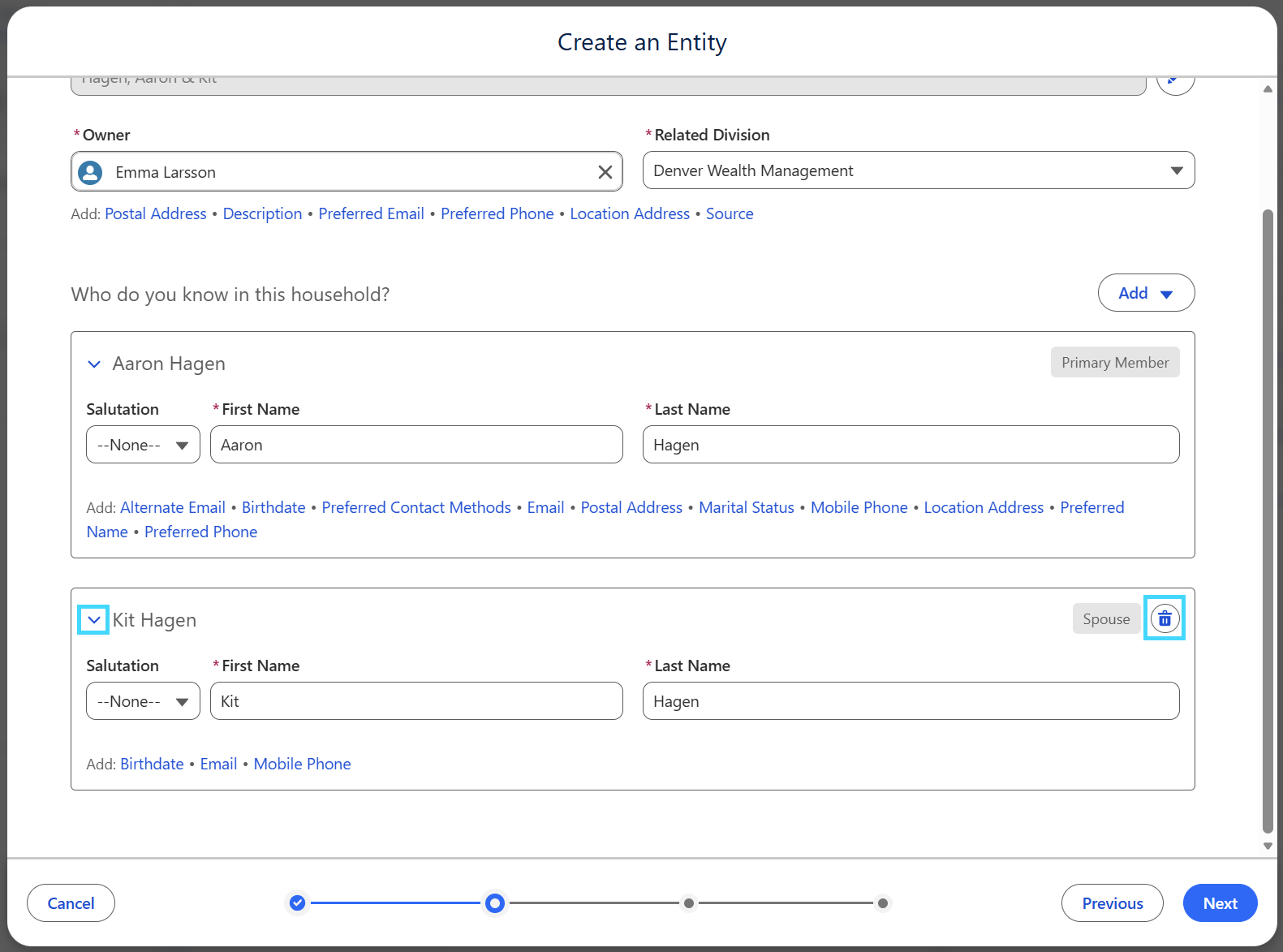Add Location Address for Aaron Hagen
Image resolution: width=1283 pixels, height=952 pixels.
[984, 507]
